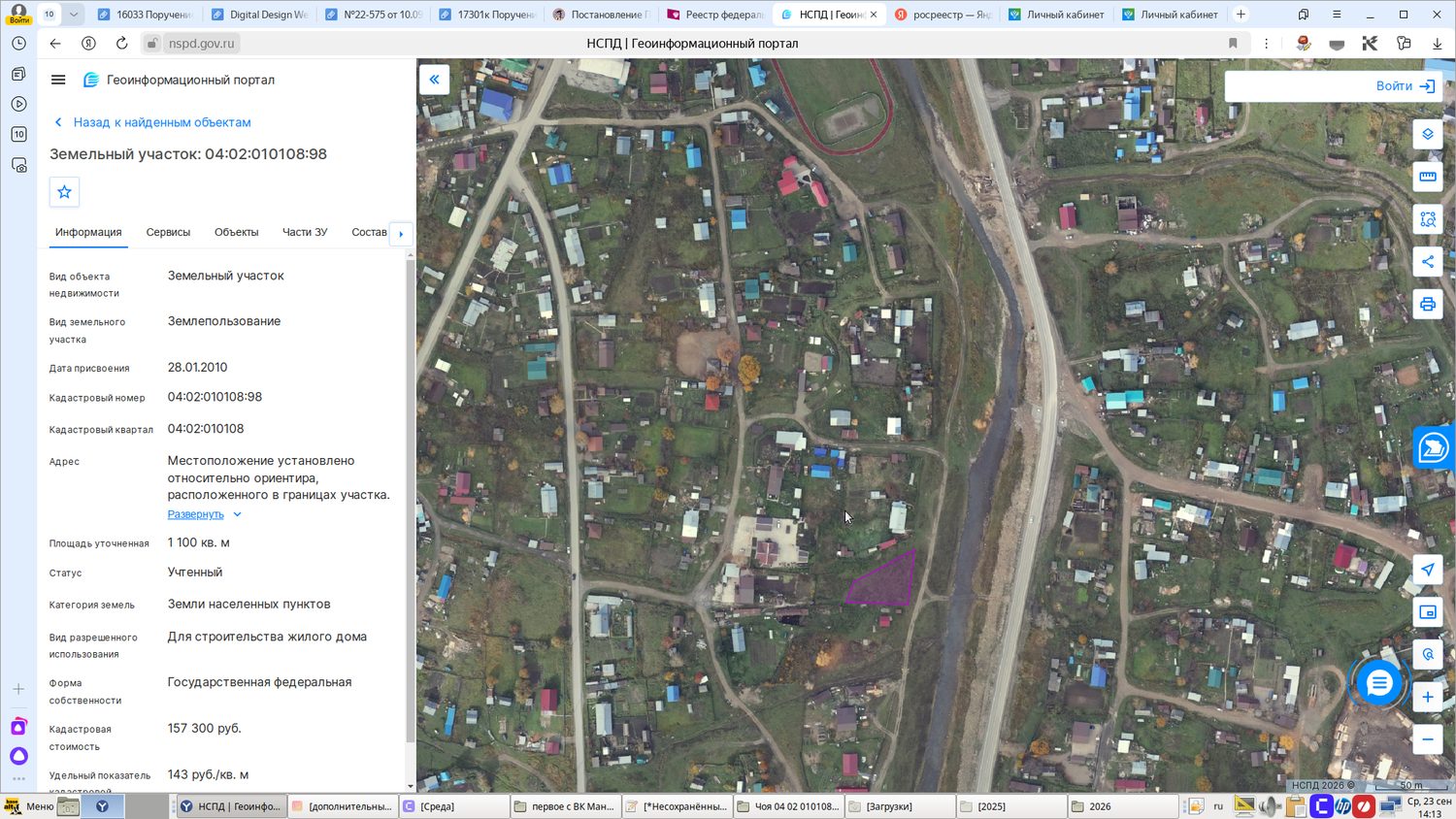
Task: Open browser history sidebar icon
Action: tap(18, 44)
